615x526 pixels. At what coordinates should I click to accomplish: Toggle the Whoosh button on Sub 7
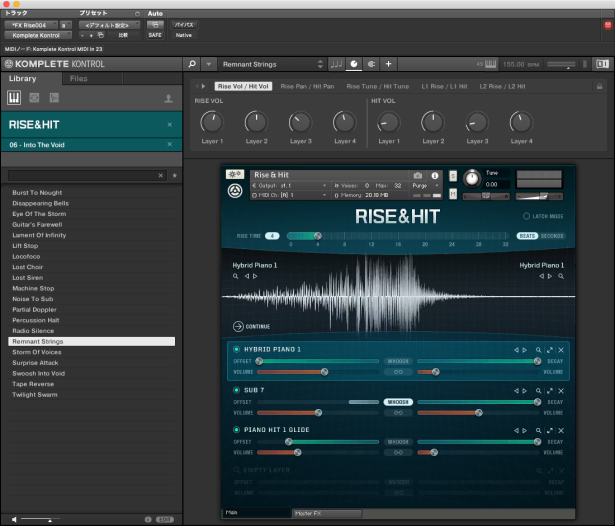tap(398, 401)
